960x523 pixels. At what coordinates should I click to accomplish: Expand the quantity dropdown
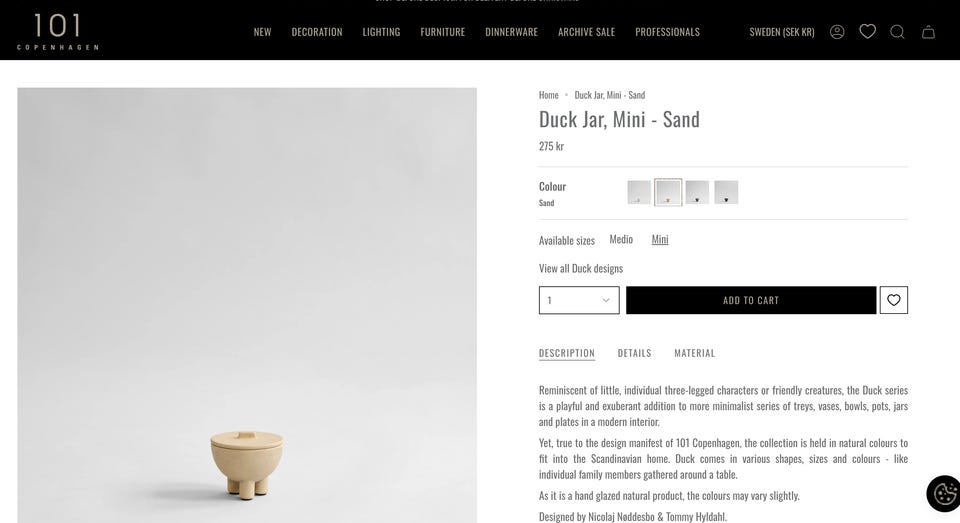point(579,300)
